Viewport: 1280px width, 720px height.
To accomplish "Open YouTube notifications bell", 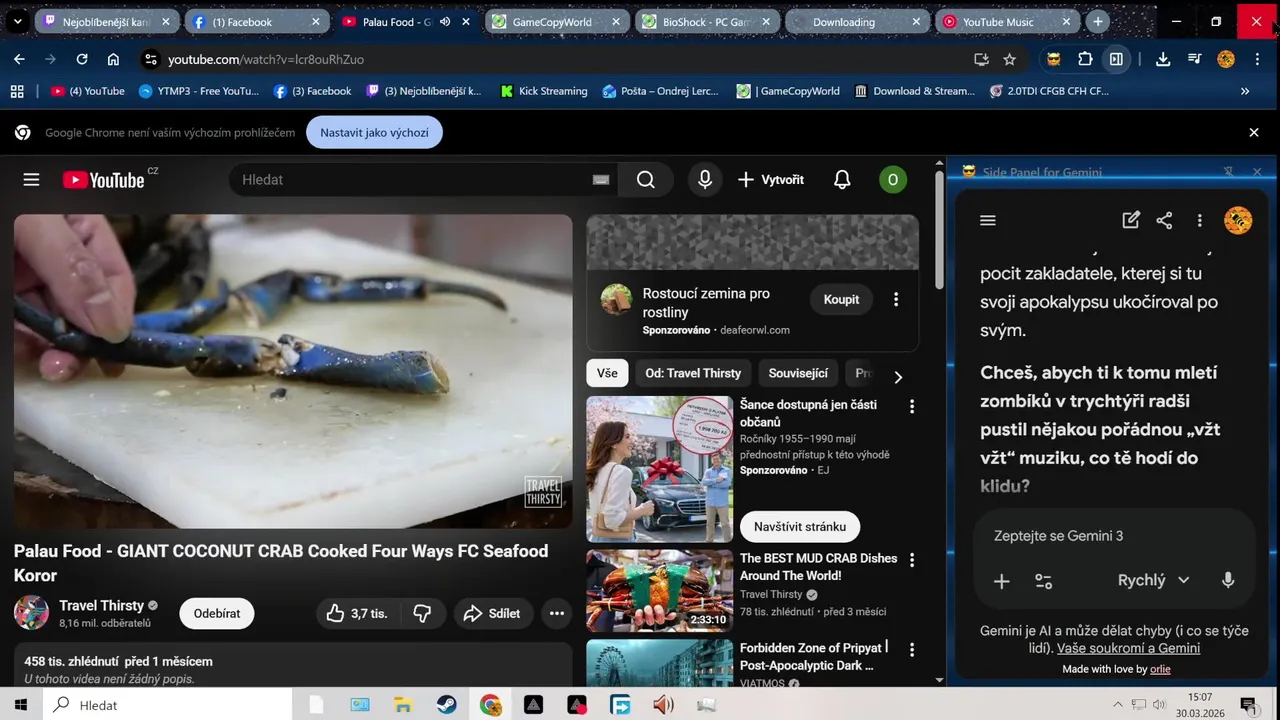I will (x=842, y=180).
